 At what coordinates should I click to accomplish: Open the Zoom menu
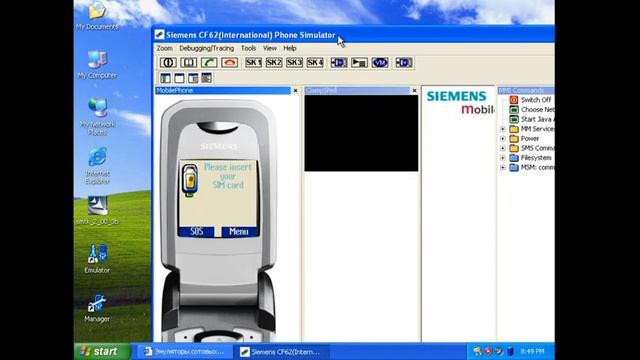click(164, 48)
